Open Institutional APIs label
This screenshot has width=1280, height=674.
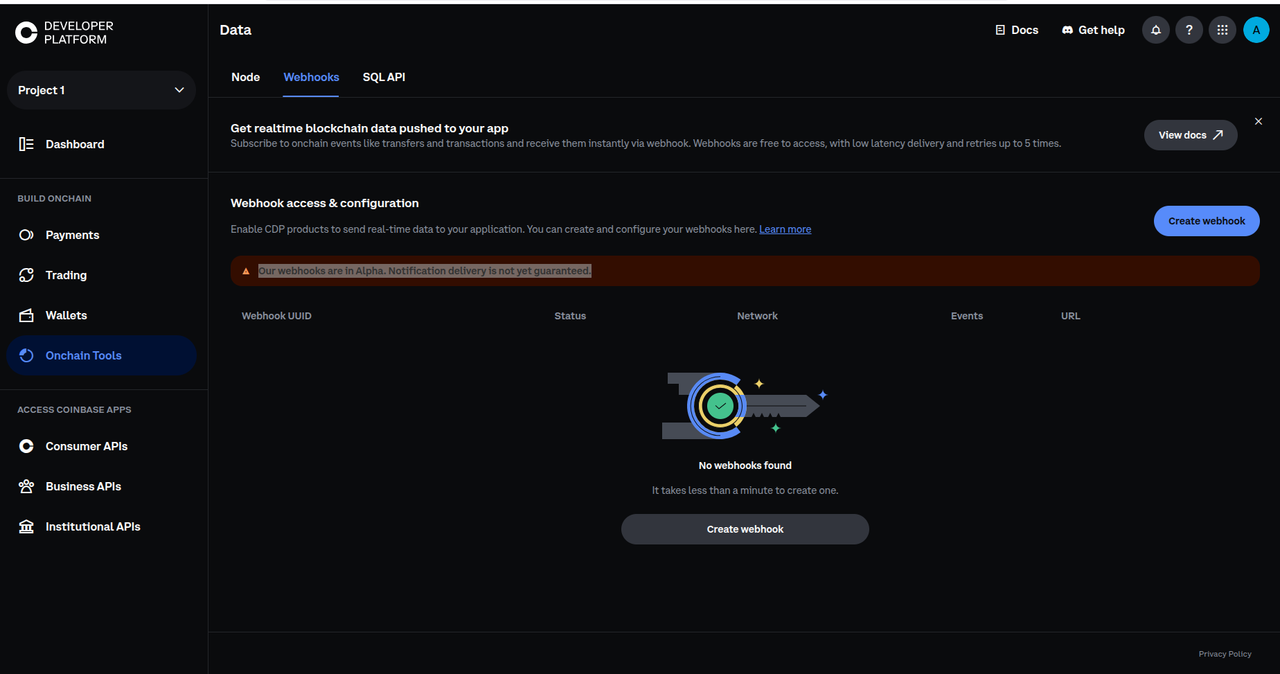[x=93, y=526]
